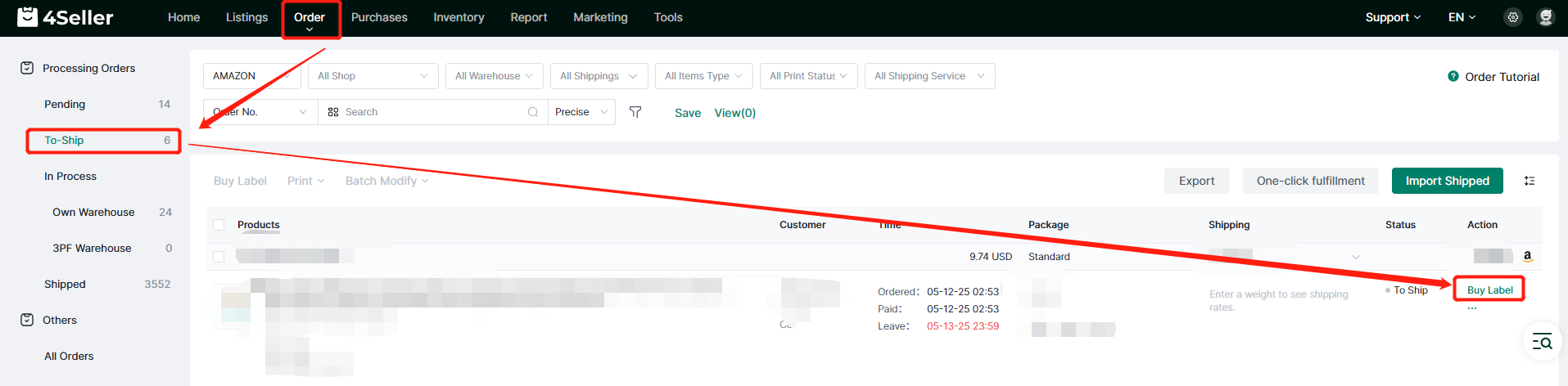The width and height of the screenshot is (1568, 386).
Task: Open the Order Tutorial link
Action: (1502, 76)
